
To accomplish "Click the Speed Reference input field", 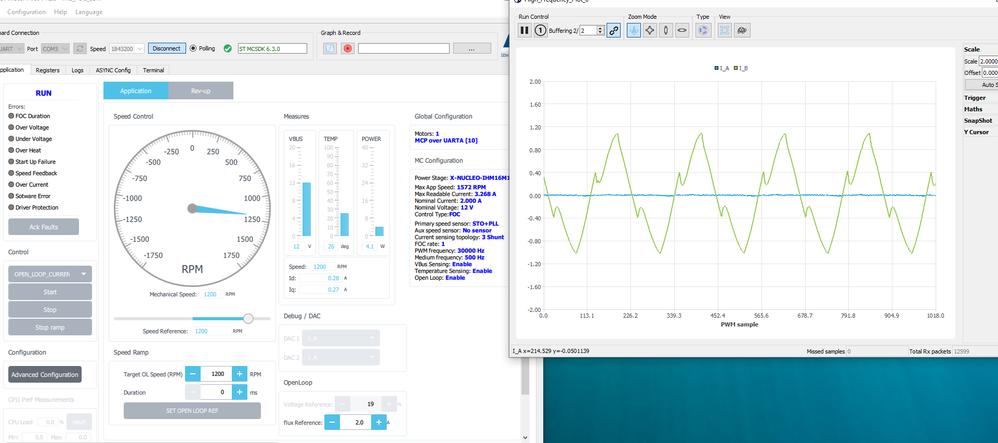I will pos(211,331).
